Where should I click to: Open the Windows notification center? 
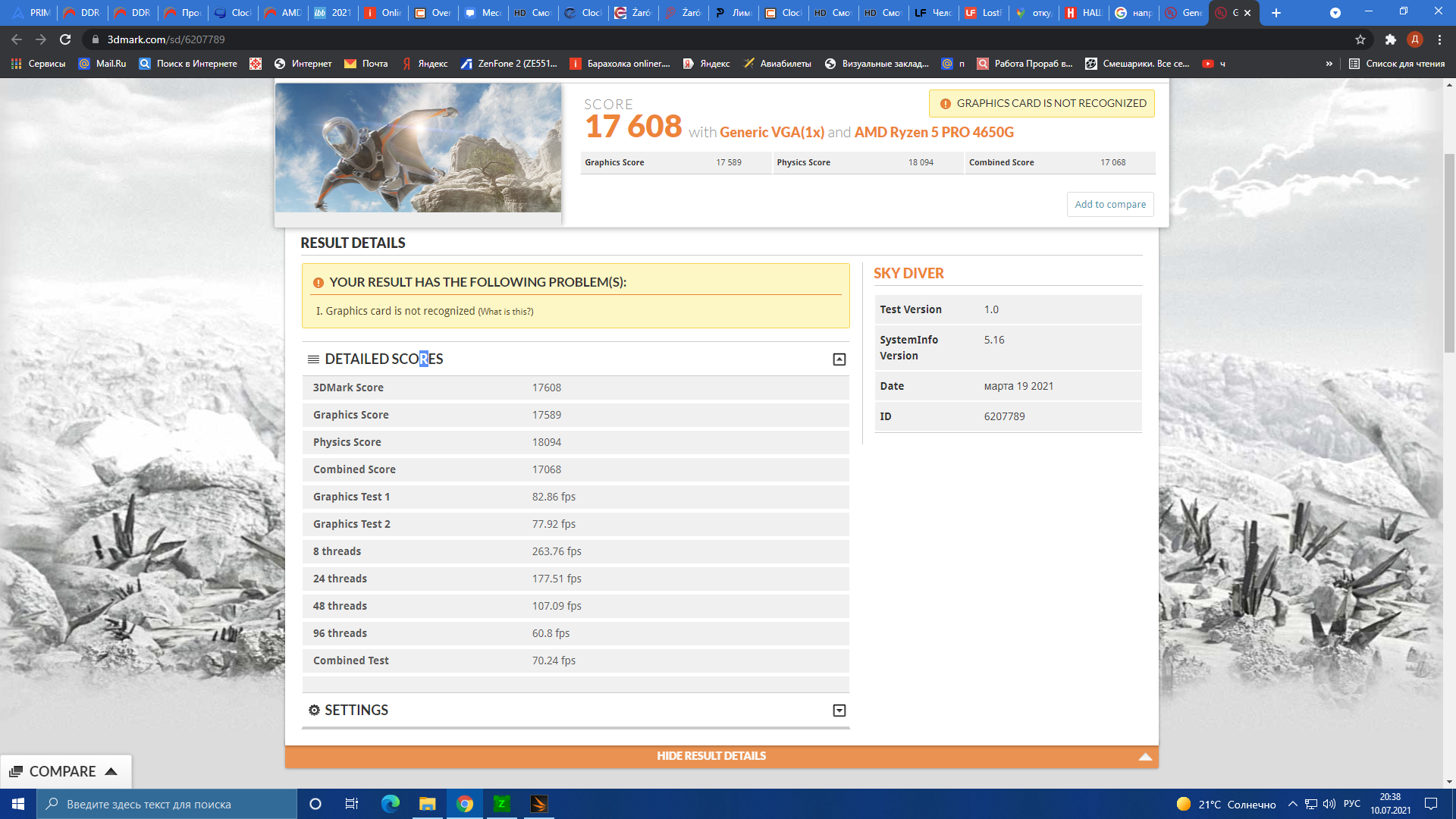[x=1431, y=804]
